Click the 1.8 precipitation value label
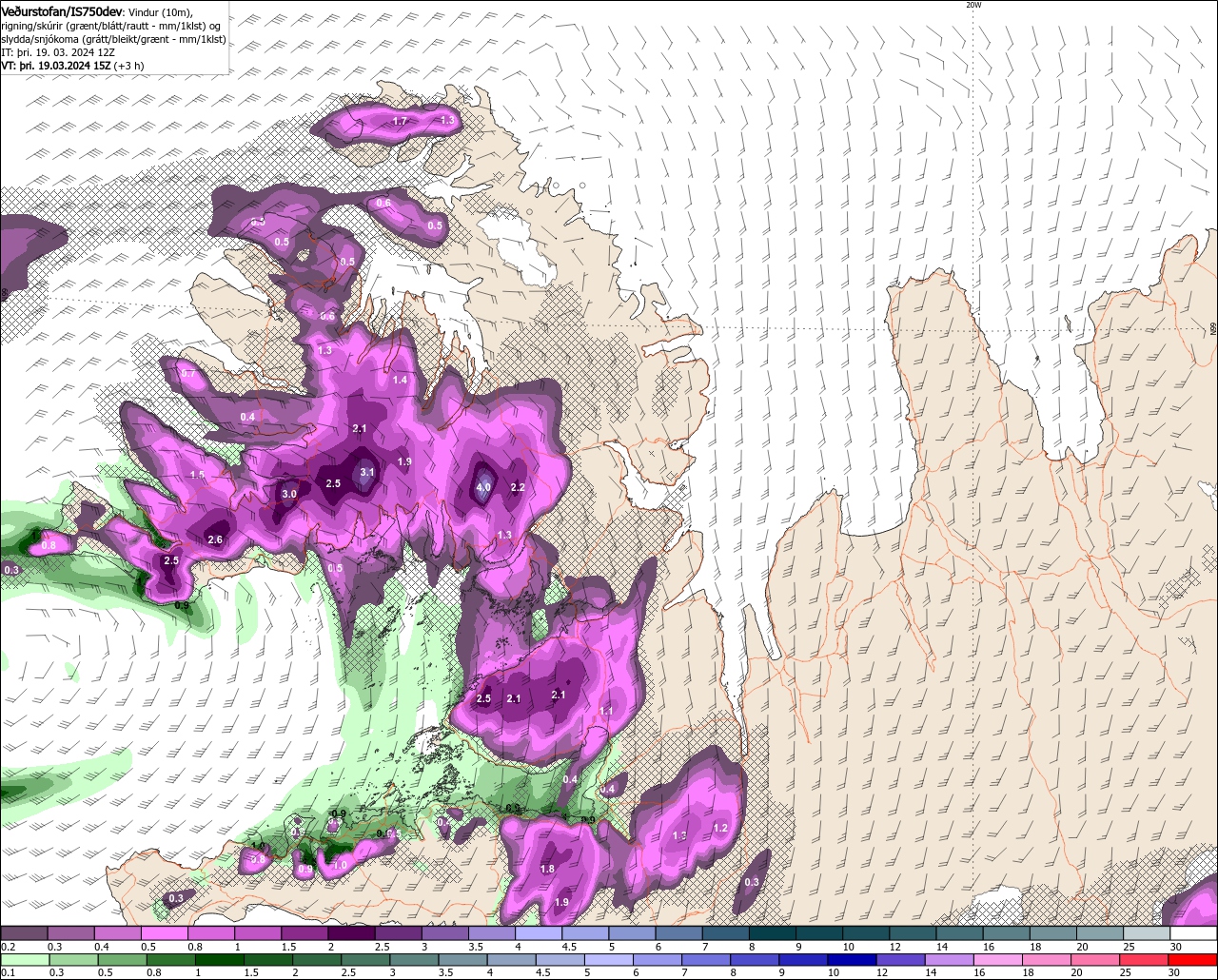This screenshot has width=1218, height=980. point(547,869)
